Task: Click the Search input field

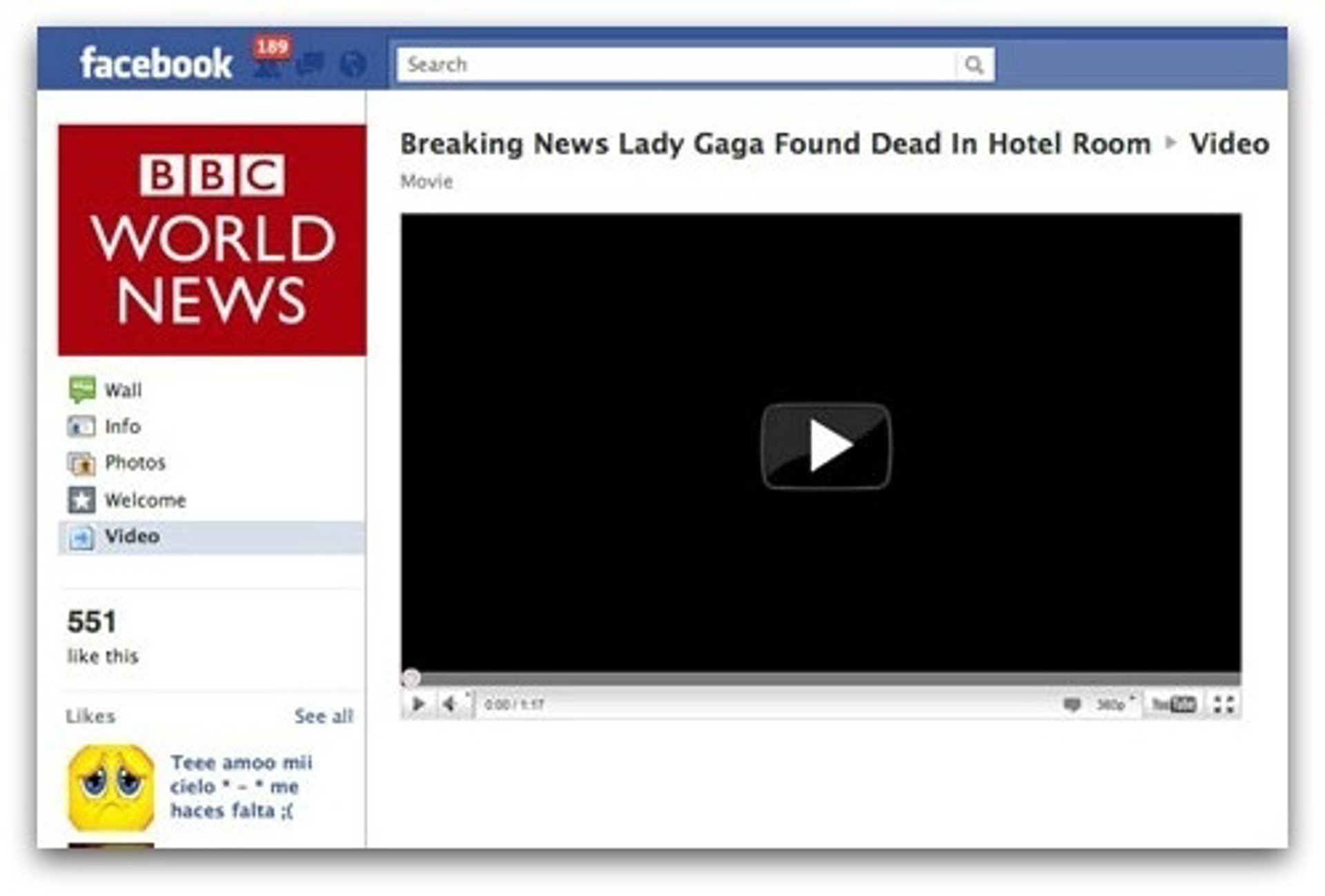Action: click(x=677, y=65)
